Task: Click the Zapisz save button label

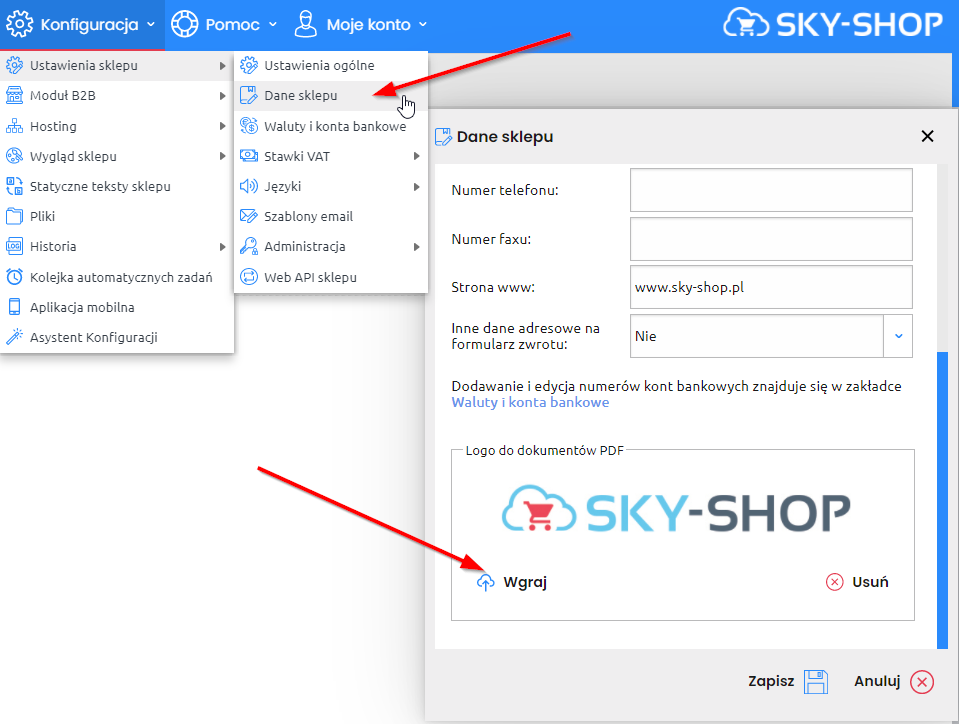Action: pyautogui.click(x=771, y=681)
